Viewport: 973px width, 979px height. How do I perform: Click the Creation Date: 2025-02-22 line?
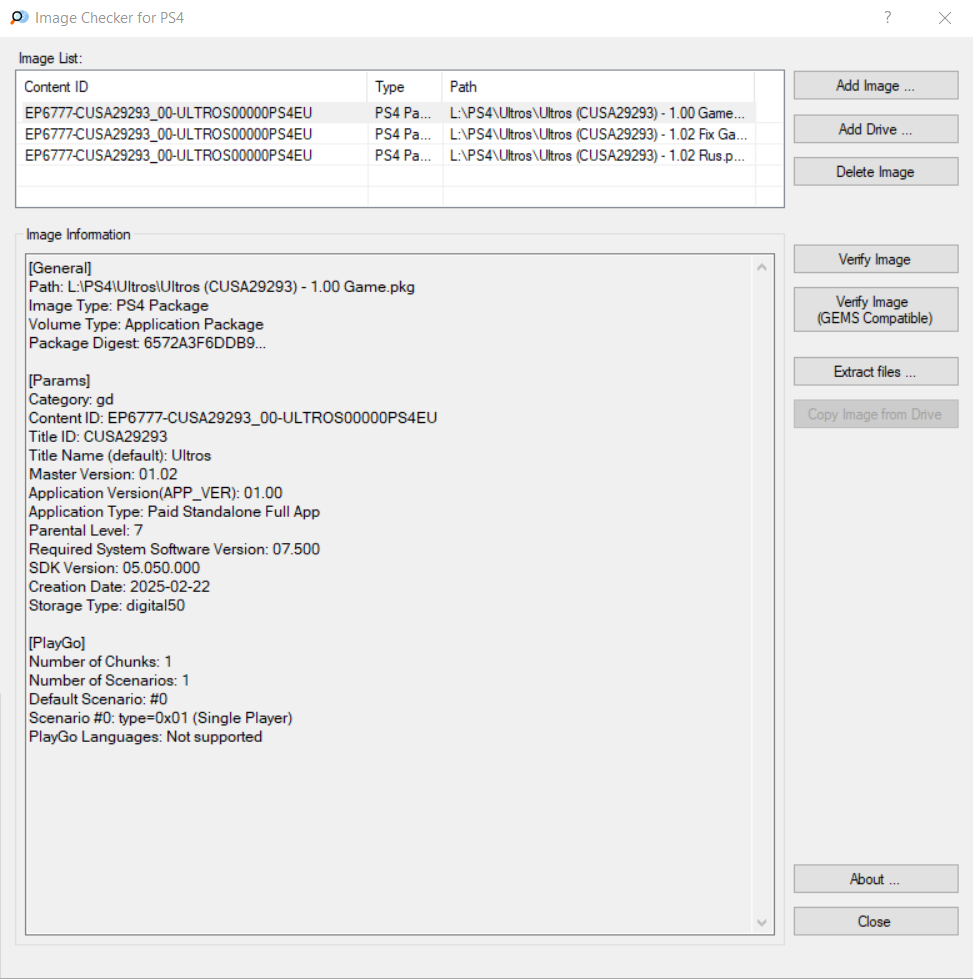pyautogui.click(x=119, y=586)
